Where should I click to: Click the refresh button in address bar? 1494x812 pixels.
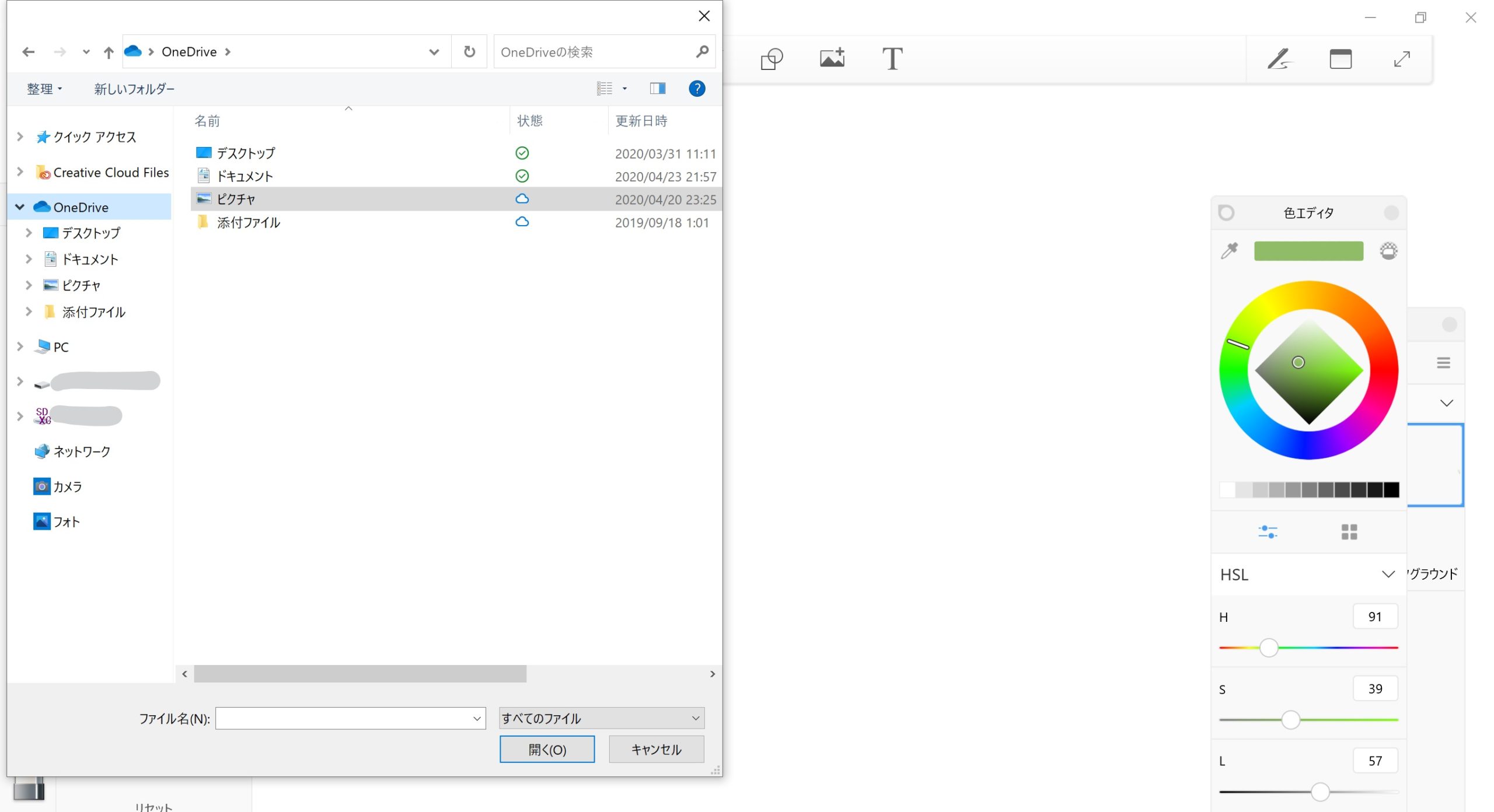click(469, 52)
